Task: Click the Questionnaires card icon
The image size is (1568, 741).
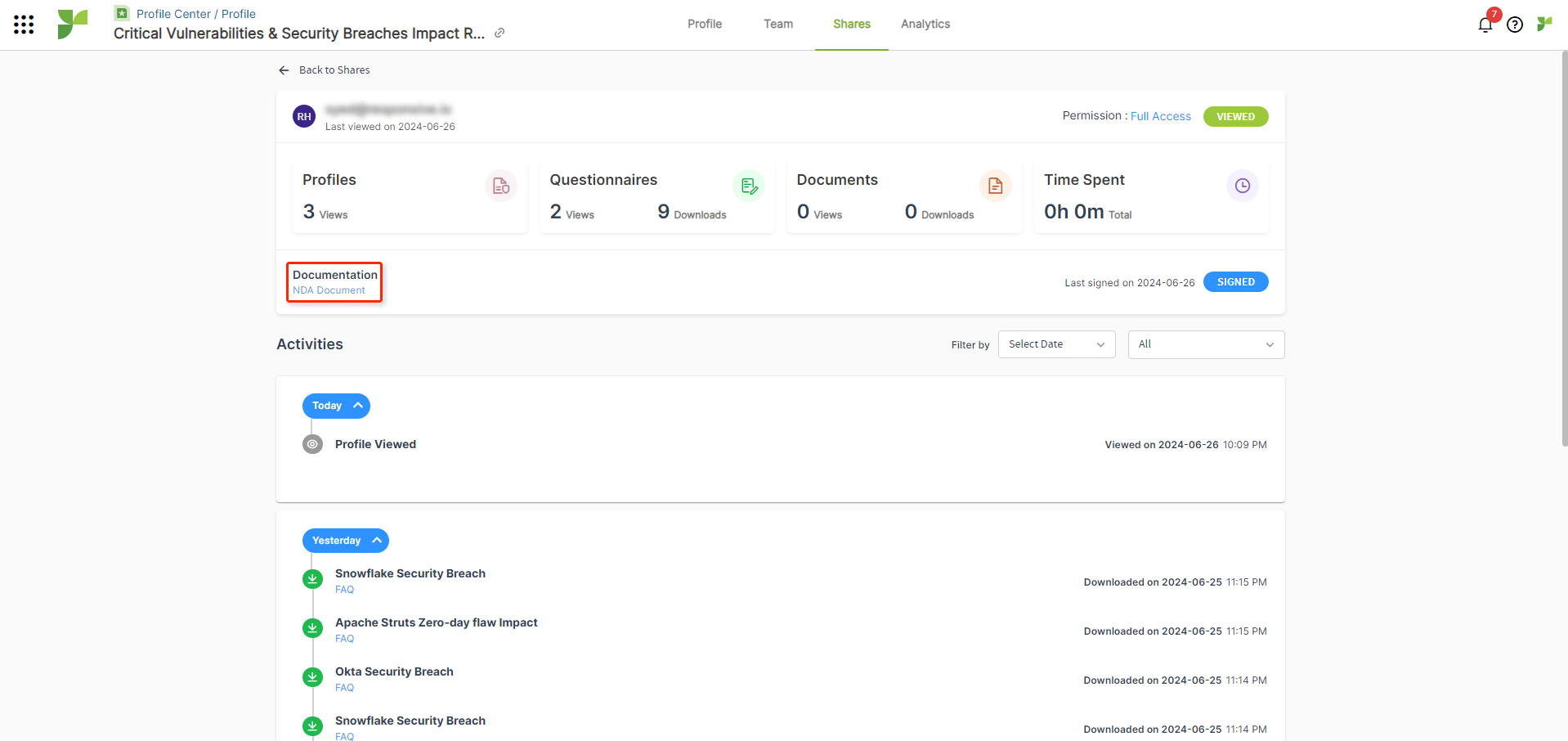Action: [x=748, y=186]
